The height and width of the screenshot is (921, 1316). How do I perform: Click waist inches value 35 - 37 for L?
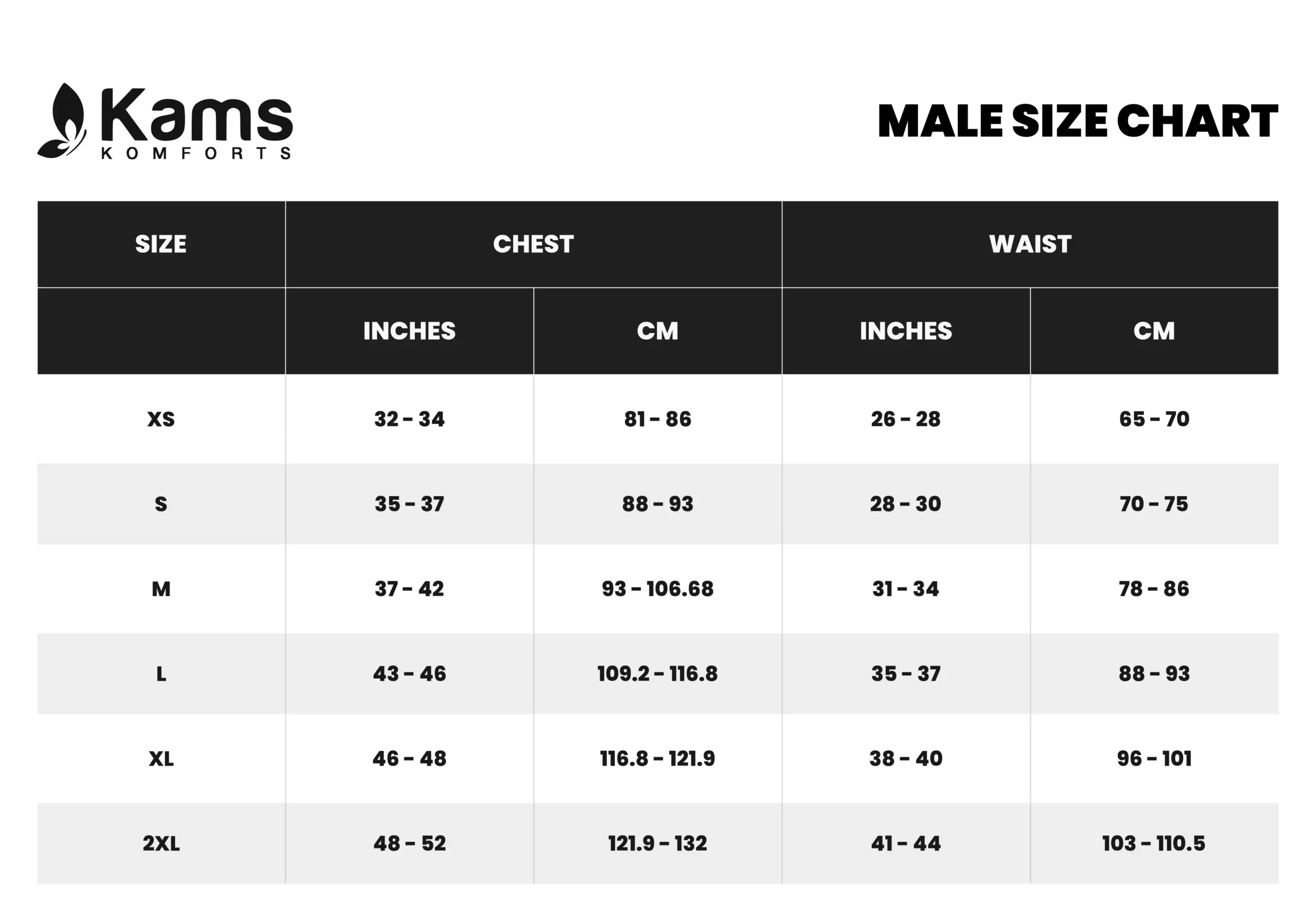(906, 674)
